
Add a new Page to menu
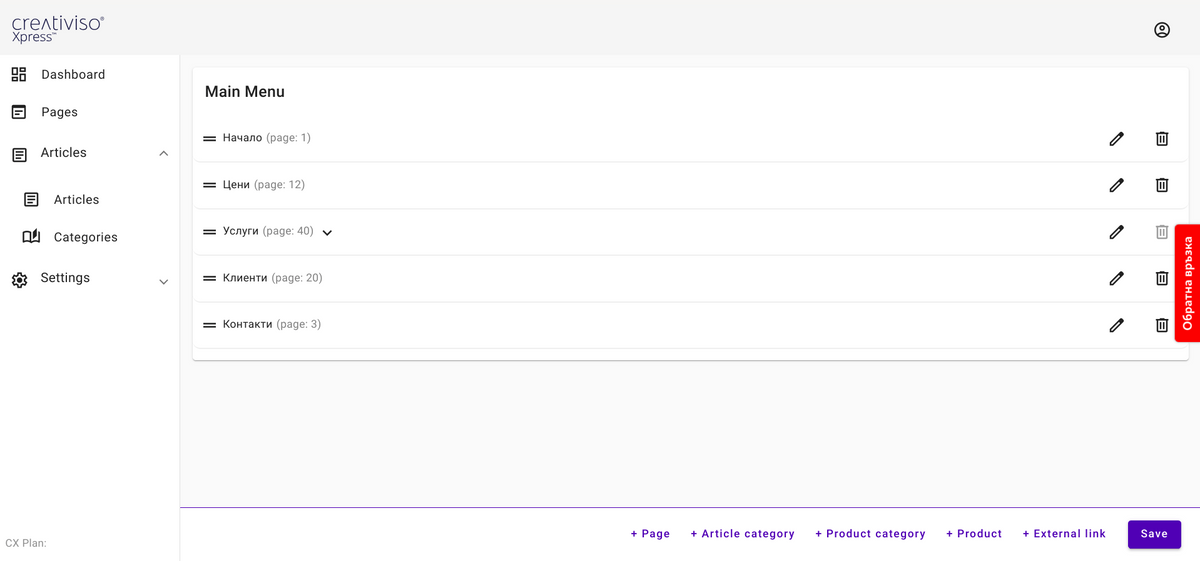click(650, 534)
